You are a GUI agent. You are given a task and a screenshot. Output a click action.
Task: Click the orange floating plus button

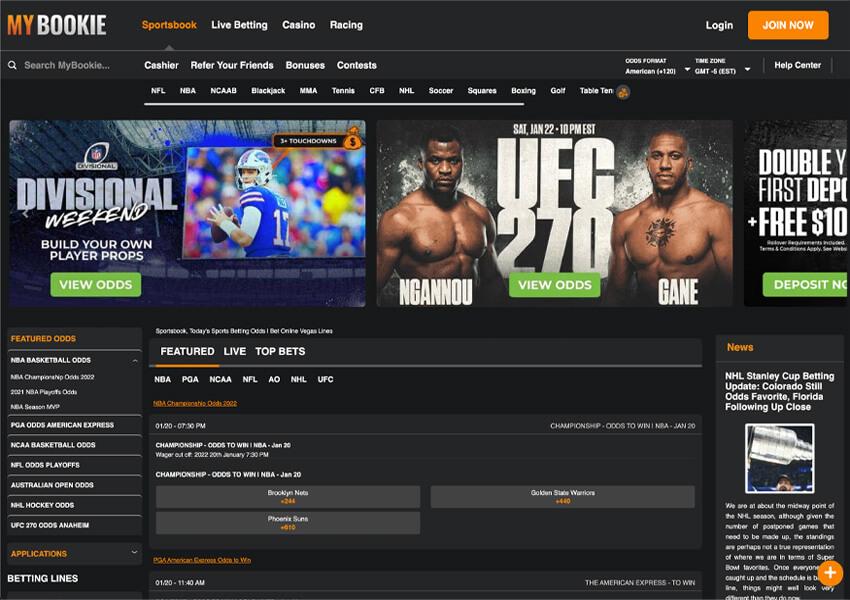click(x=830, y=573)
